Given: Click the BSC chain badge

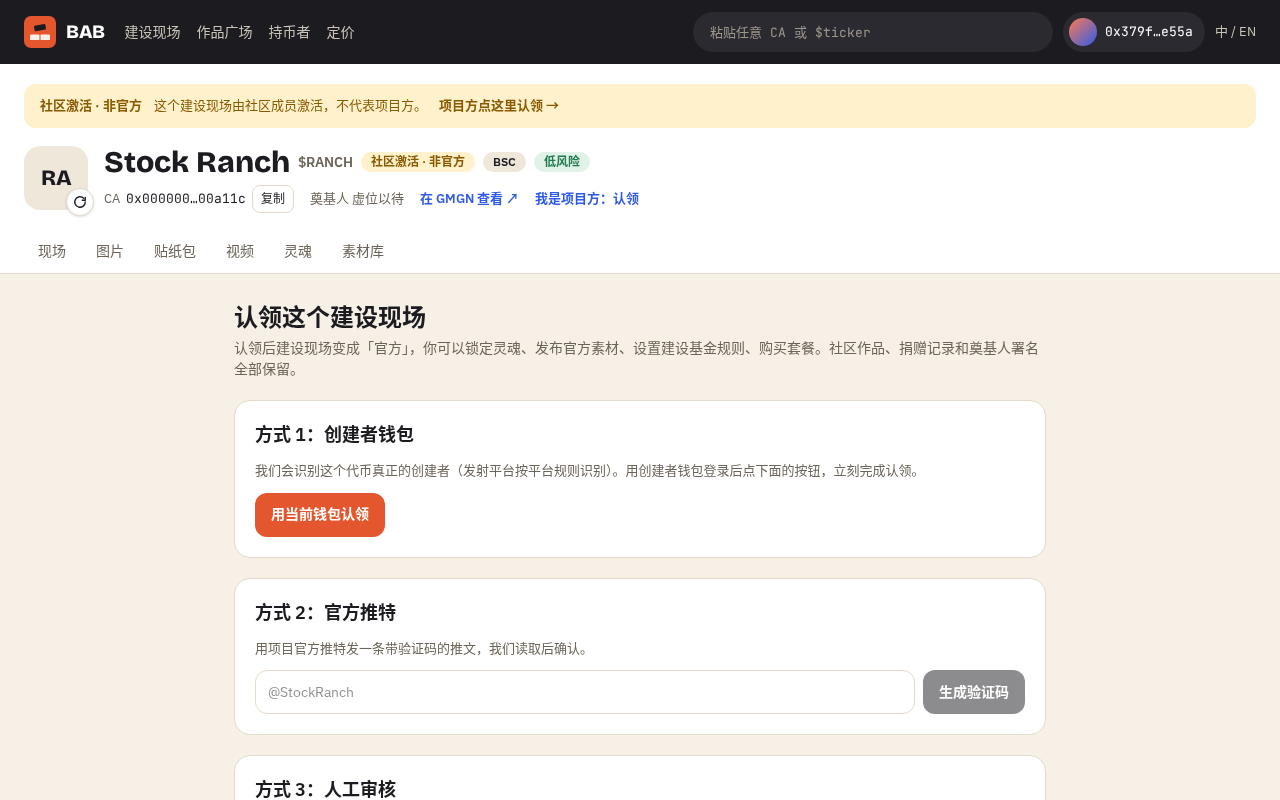Looking at the screenshot, I should [x=504, y=162].
